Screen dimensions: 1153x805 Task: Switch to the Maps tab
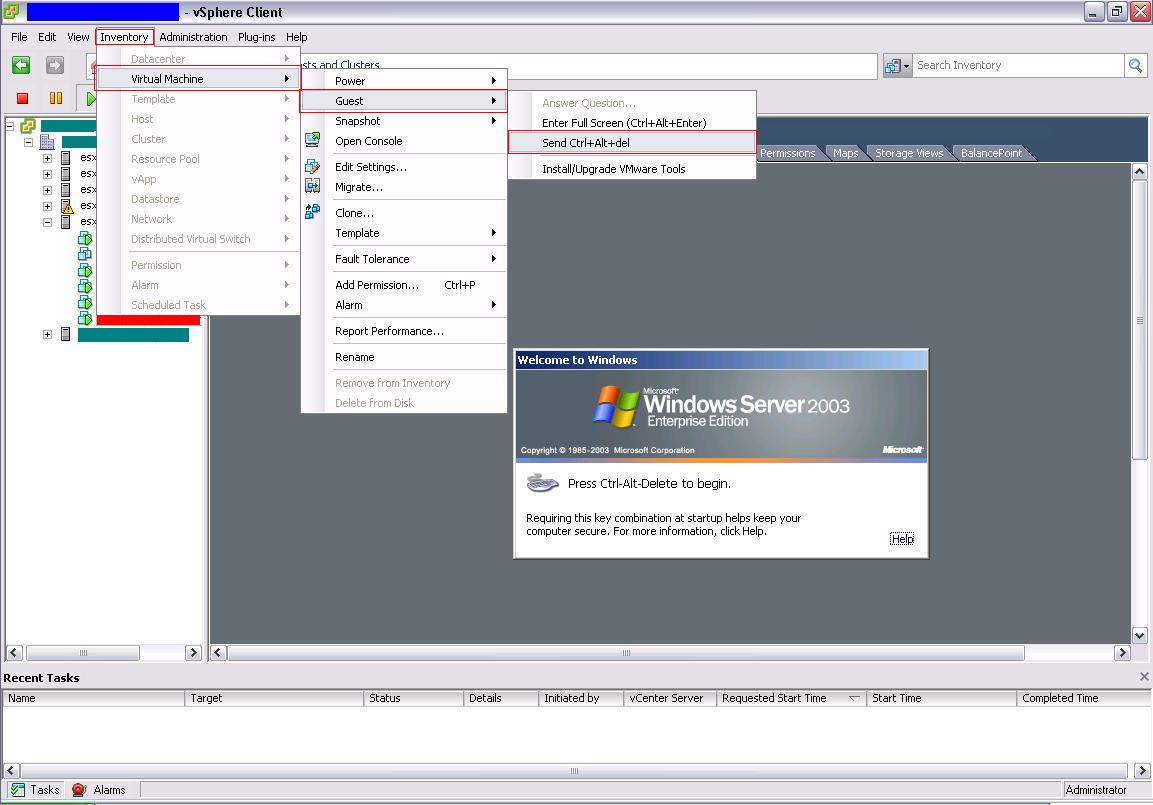tap(846, 153)
